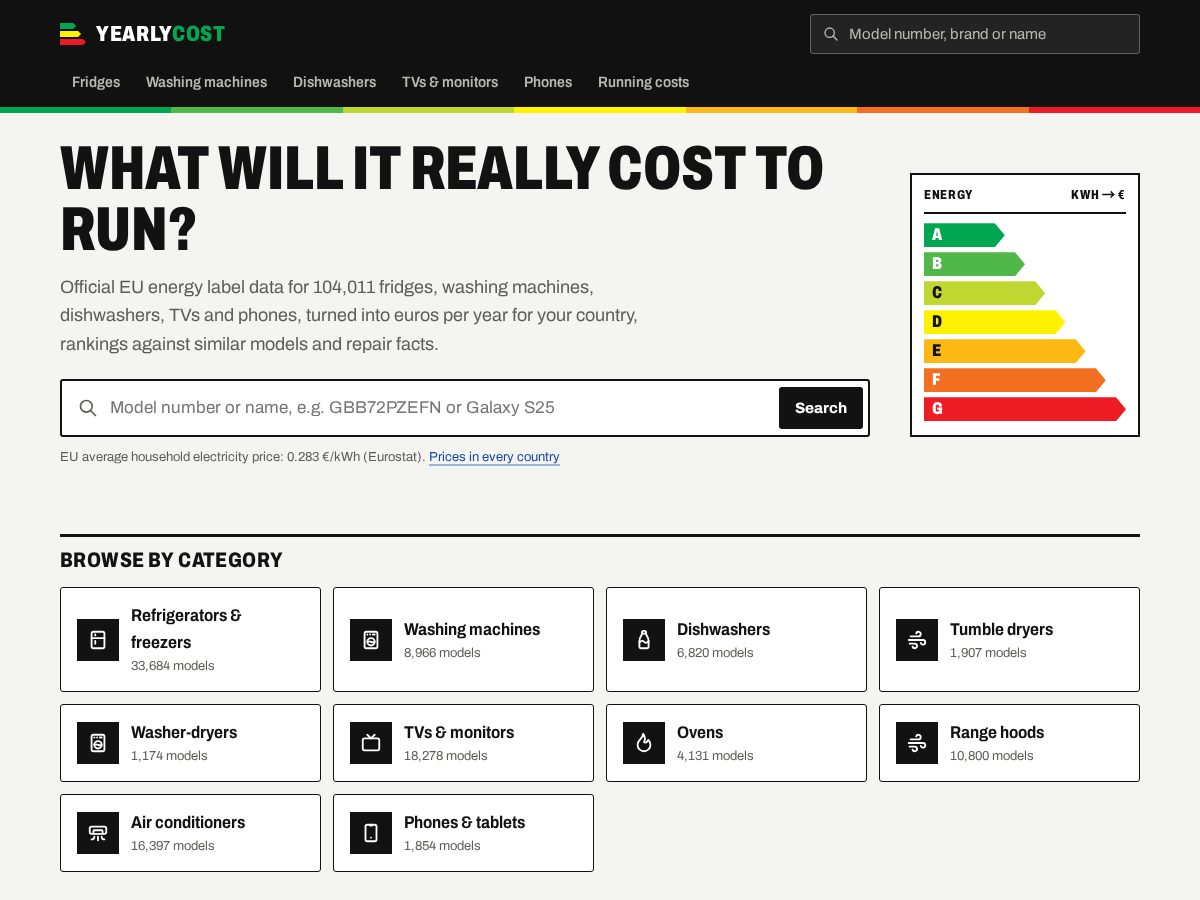This screenshot has width=1200, height=900.
Task: Click the search magnifier in header search
Action: [x=831, y=34]
